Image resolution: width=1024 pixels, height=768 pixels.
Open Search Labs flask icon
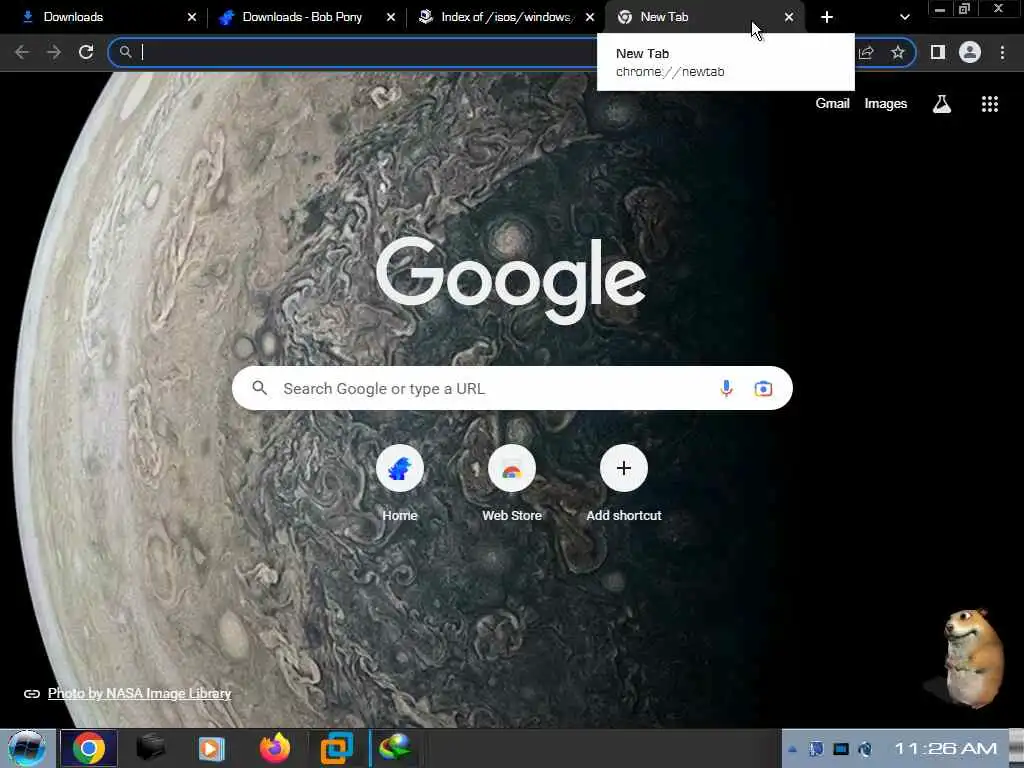942,104
